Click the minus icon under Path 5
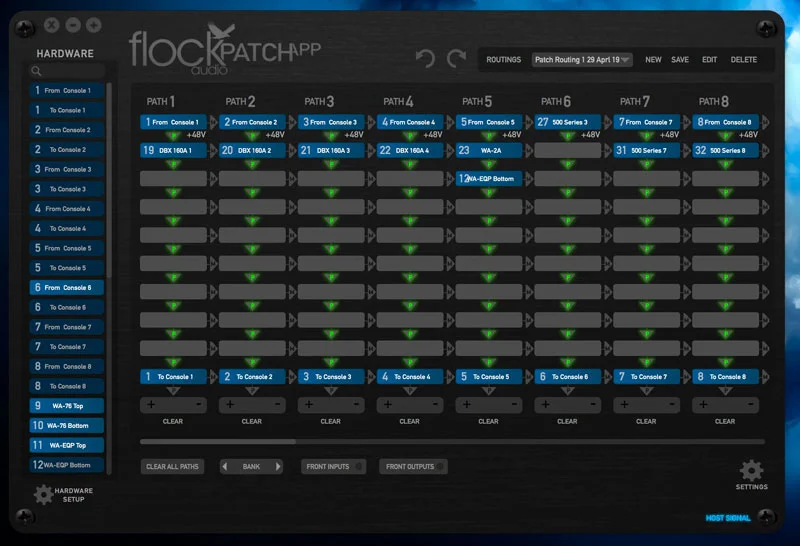Screen dimensions: 800x546 (514, 405)
